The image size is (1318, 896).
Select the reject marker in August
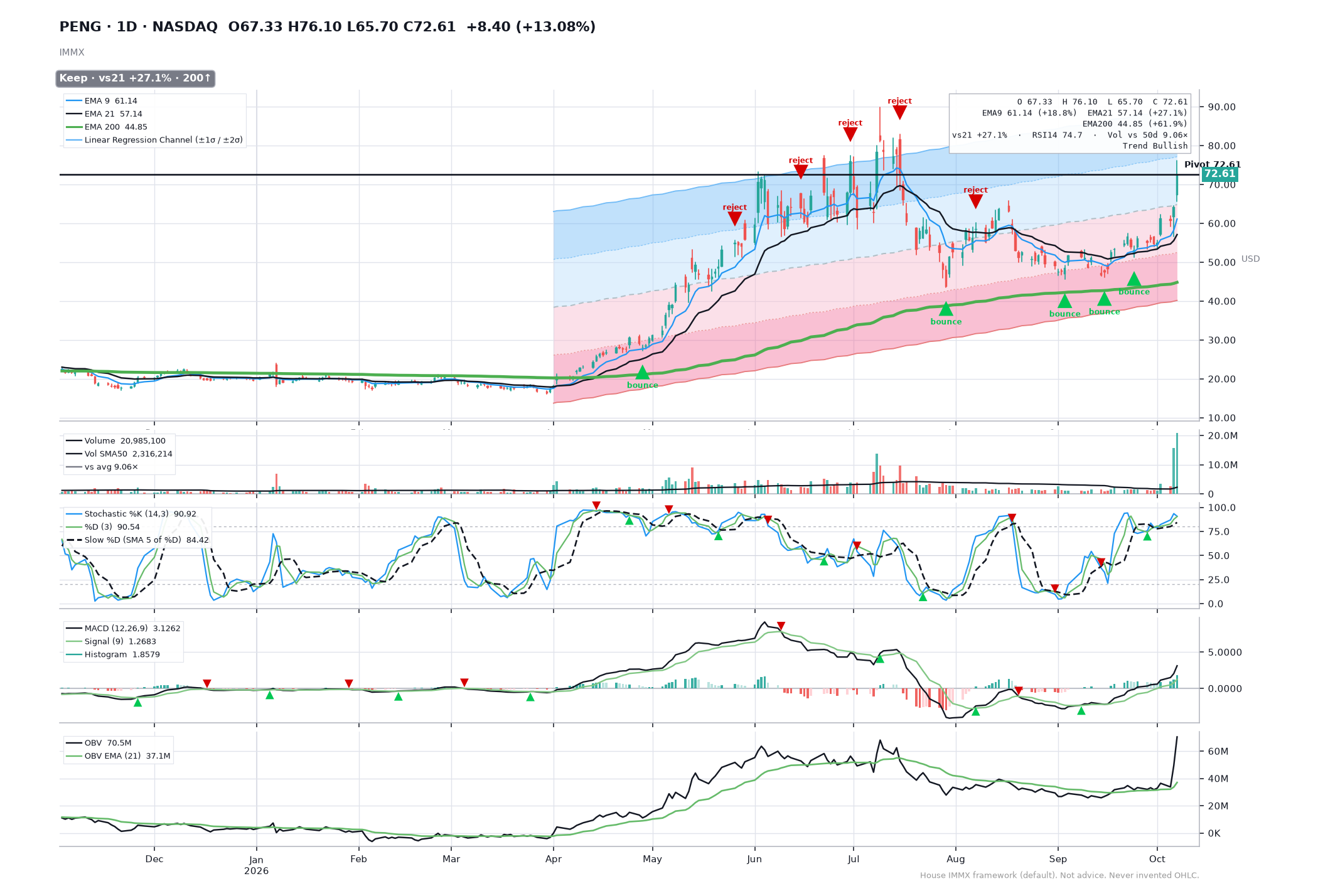point(975,201)
